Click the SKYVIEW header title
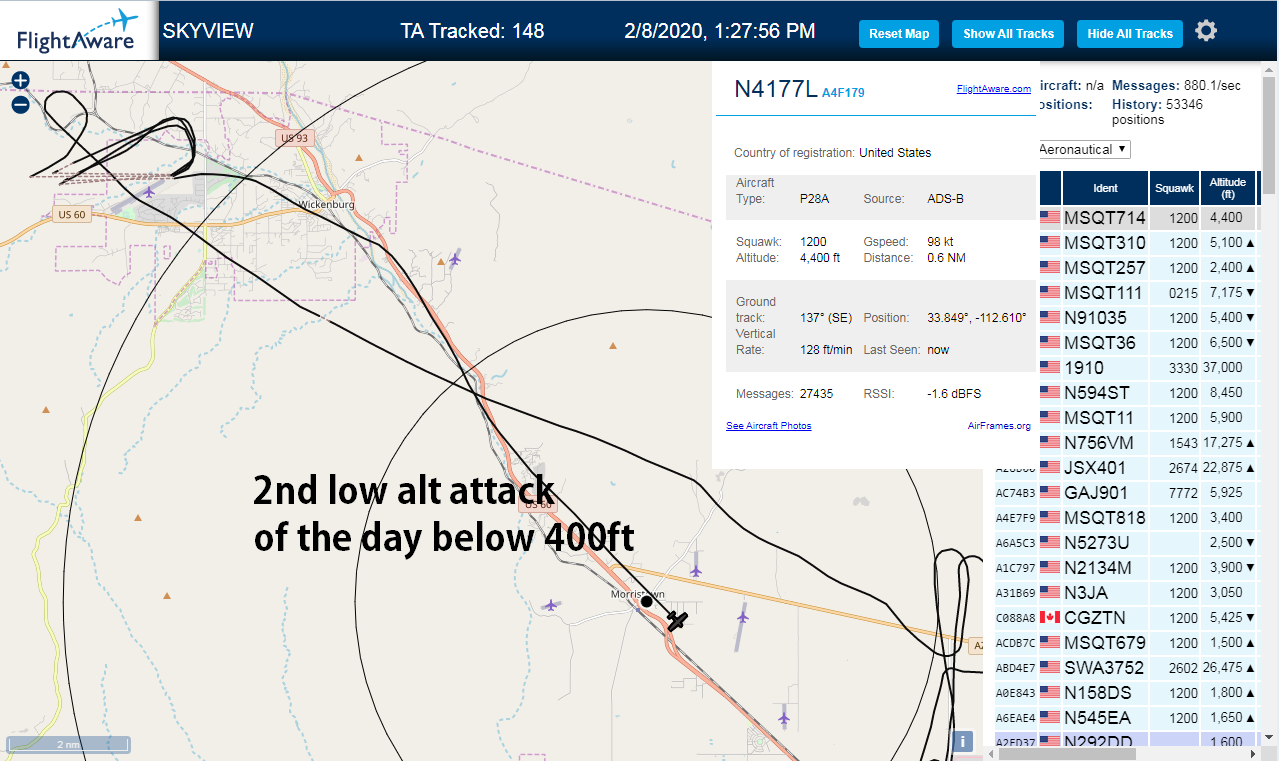The image size is (1279, 761). point(208,31)
